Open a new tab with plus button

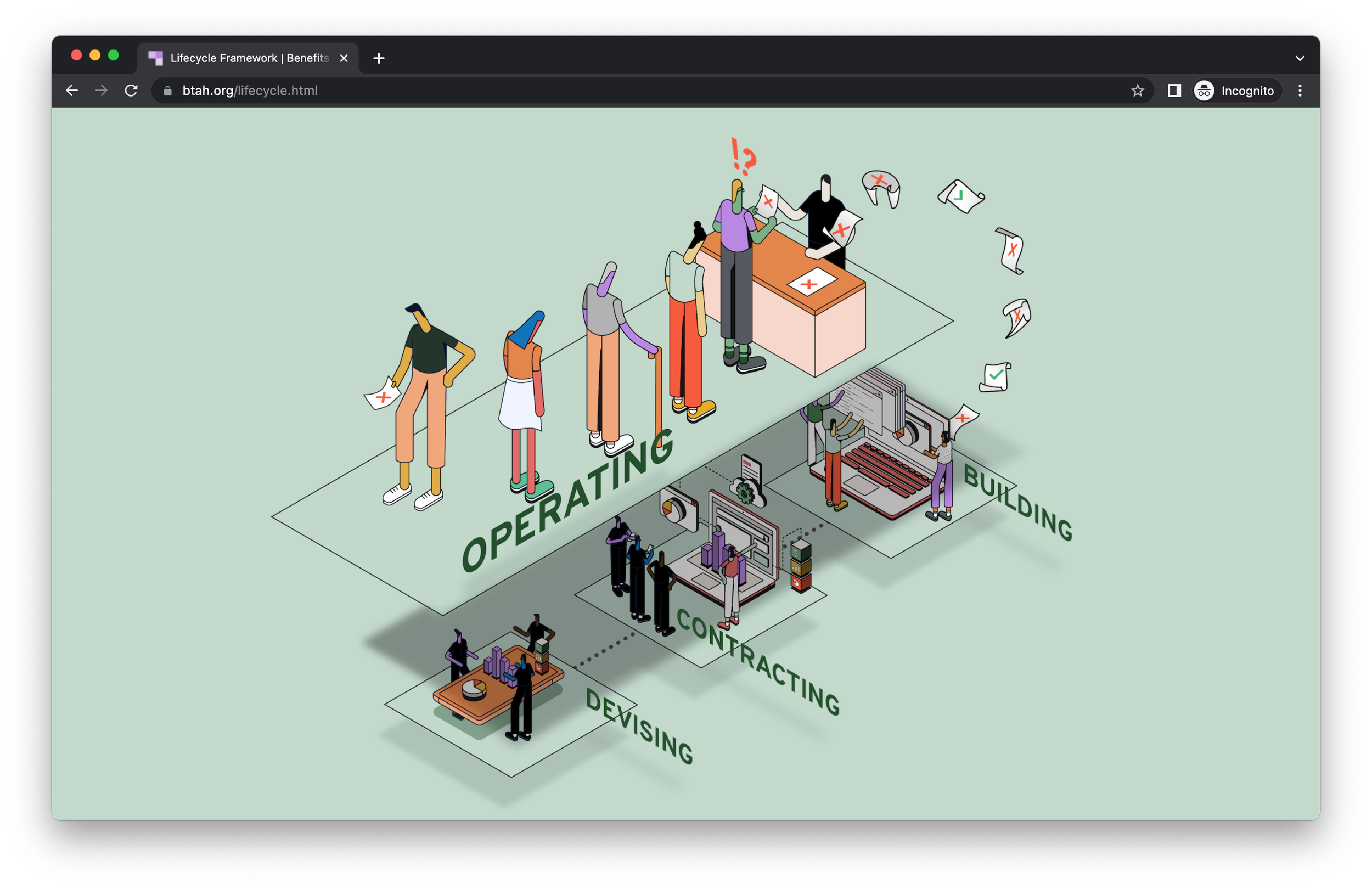[379, 58]
